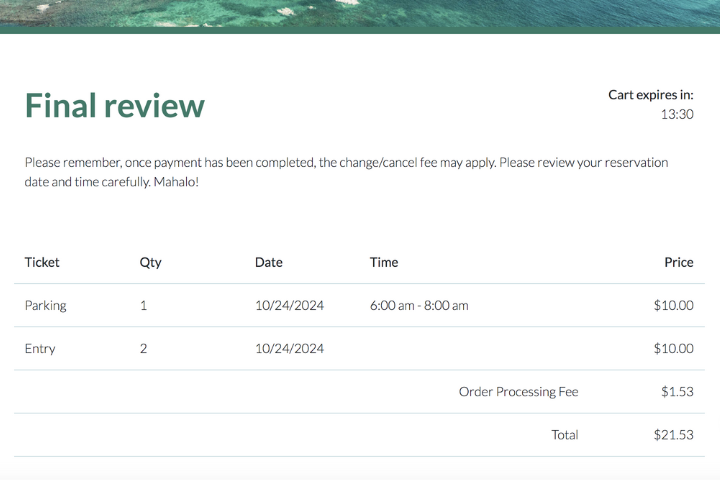Select the Time column header
720x480 pixels.
pos(383,262)
